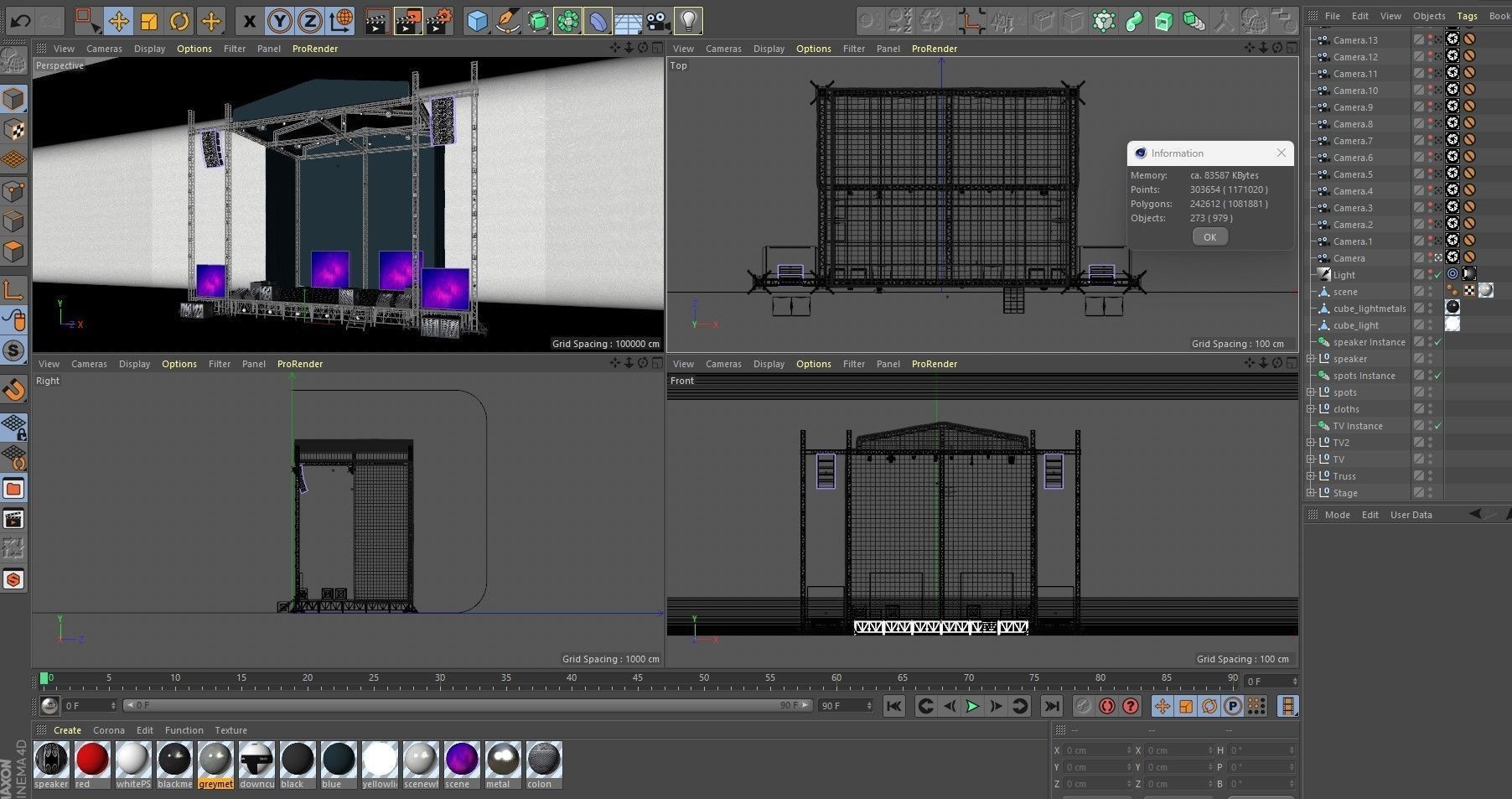Toggle enable checkmark for TV Instance
Screen dimensions: 1512x799
[1438, 426]
